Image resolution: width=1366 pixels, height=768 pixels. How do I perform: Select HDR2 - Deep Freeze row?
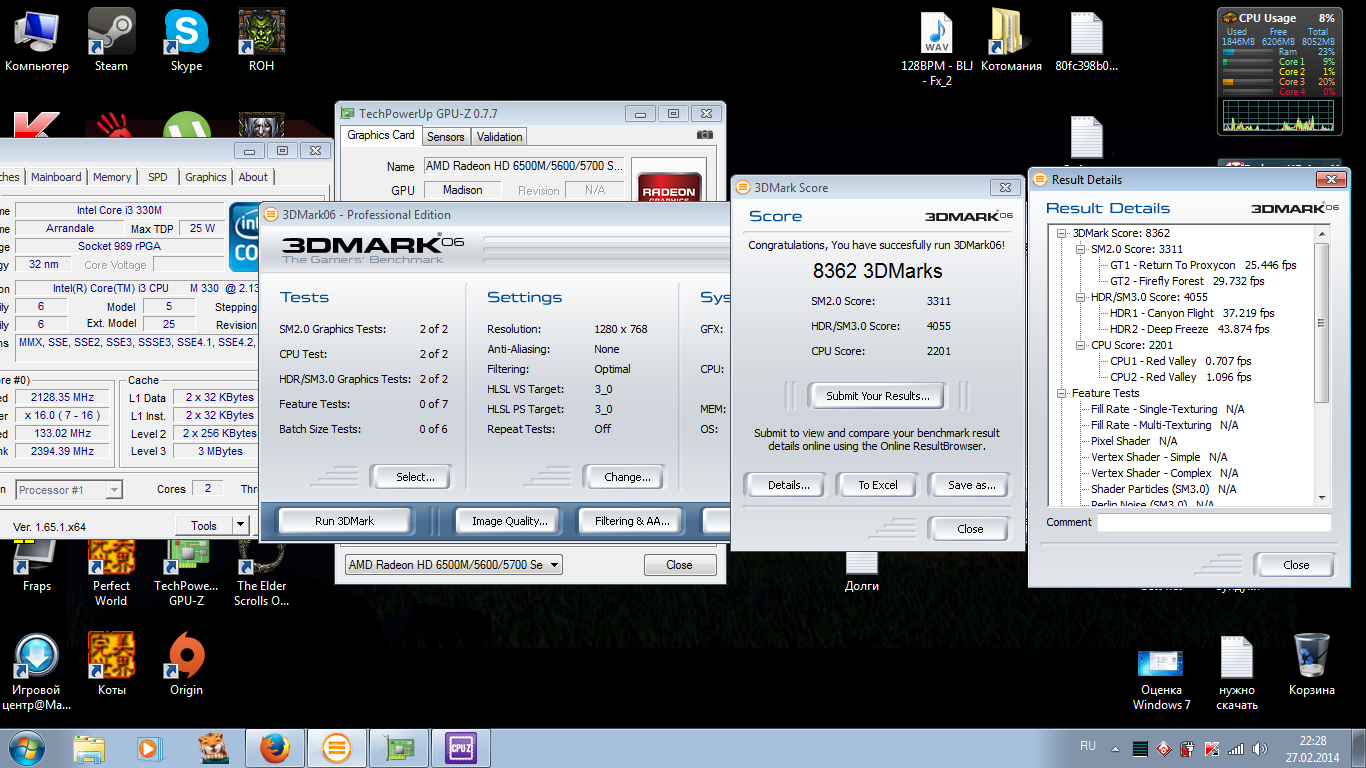click(x=1189, y=329)
